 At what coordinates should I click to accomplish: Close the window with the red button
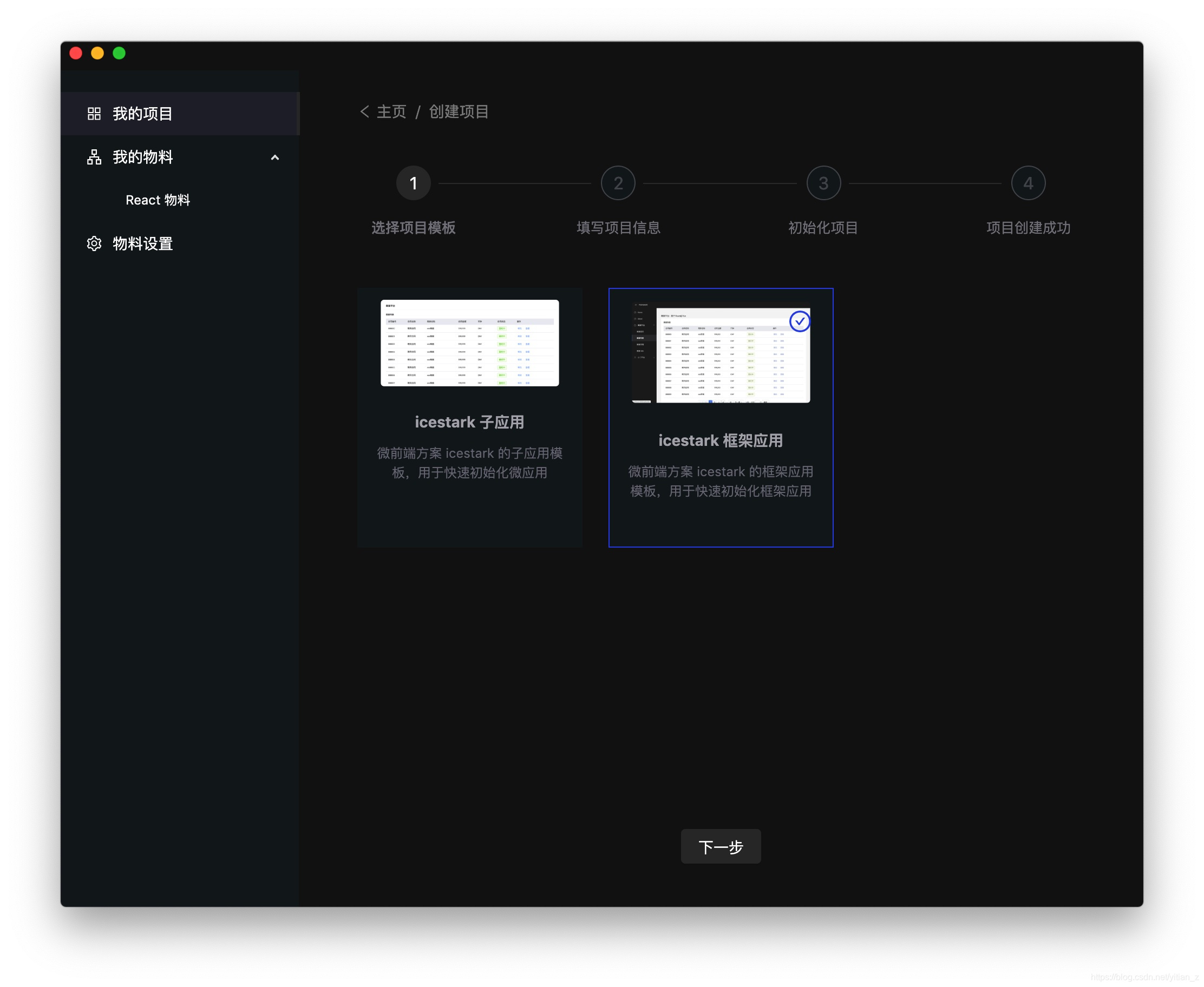[x=76, y=54]
